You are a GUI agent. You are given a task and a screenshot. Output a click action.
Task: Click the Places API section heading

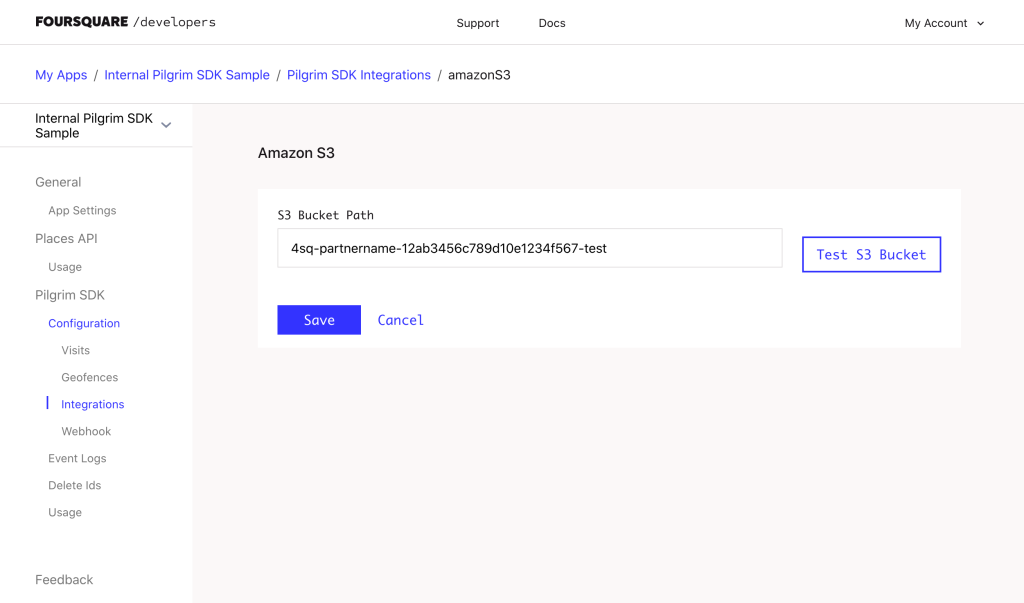pyautogui.click(x=66, y=238)
